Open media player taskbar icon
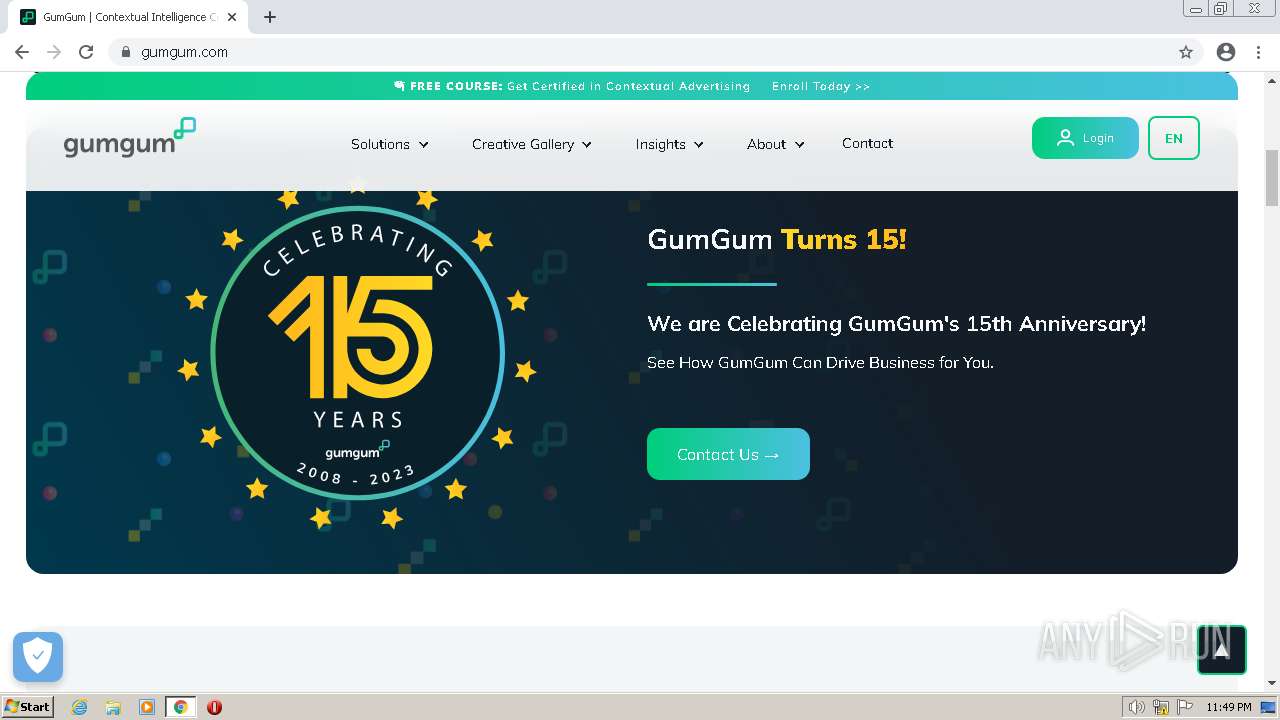 [147, 707]
